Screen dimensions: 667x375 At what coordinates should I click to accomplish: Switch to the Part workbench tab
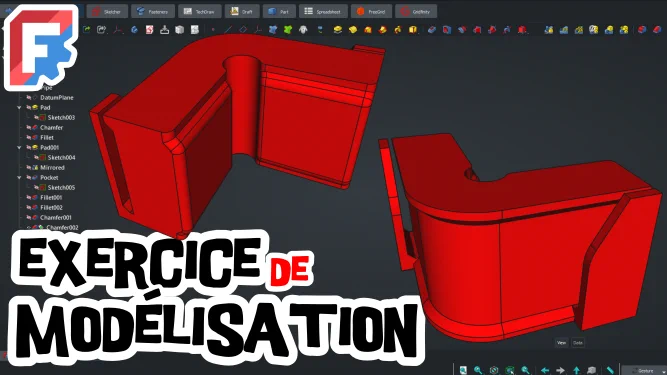coord(279,11)
